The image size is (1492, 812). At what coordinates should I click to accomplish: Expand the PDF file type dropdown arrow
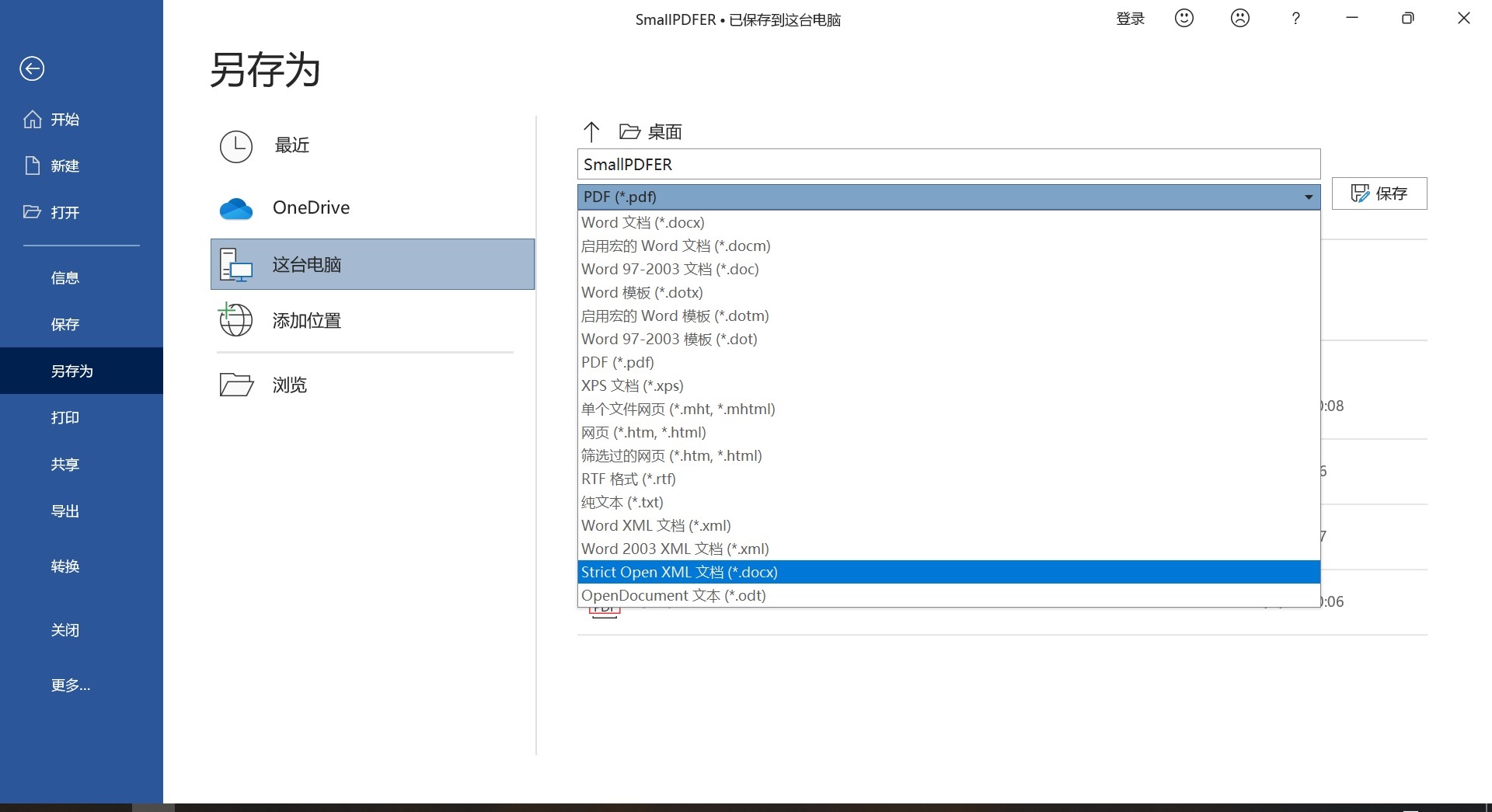pos(1308,197)
